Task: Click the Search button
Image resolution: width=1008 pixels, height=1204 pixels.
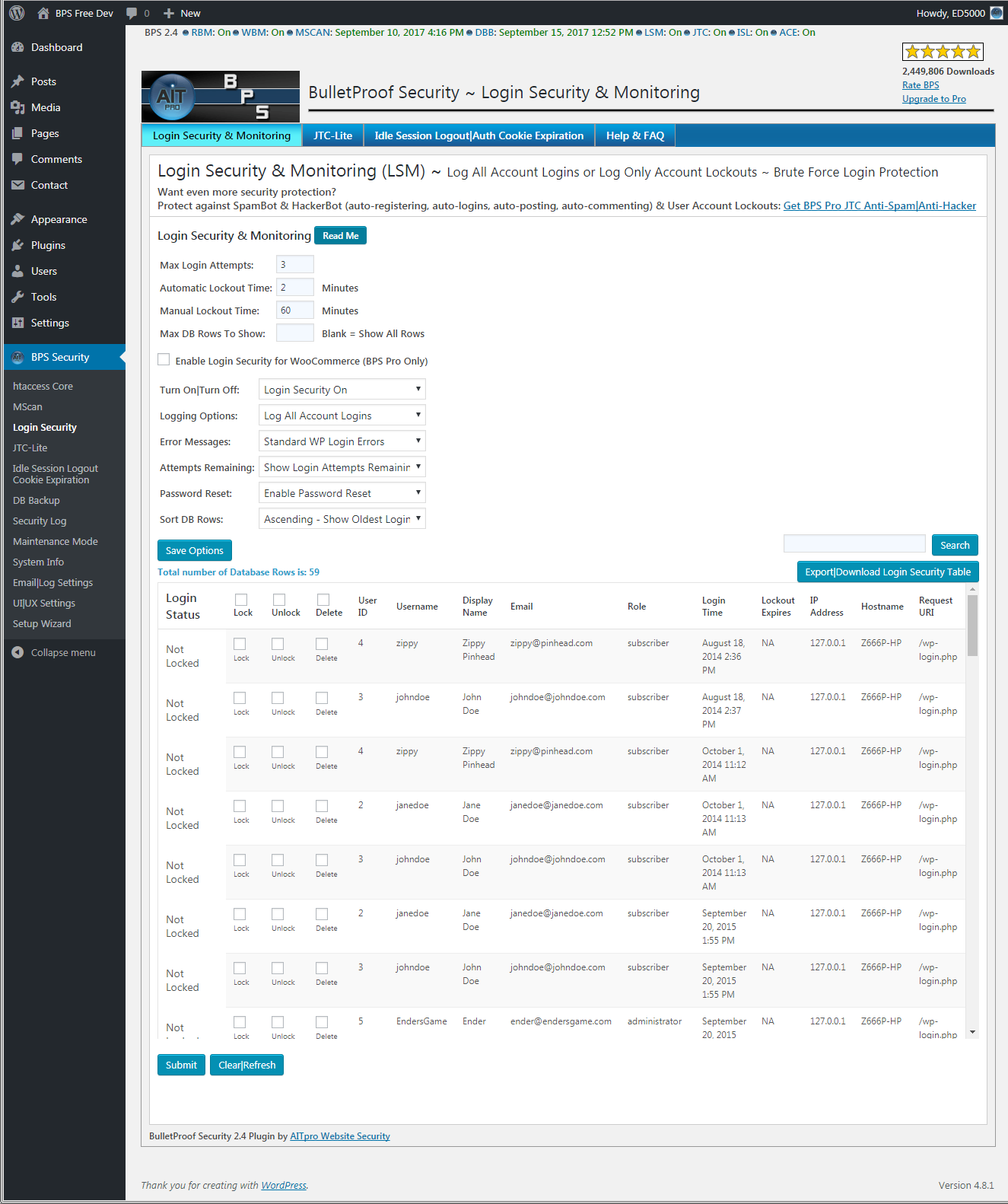Action: coord(955,545)
